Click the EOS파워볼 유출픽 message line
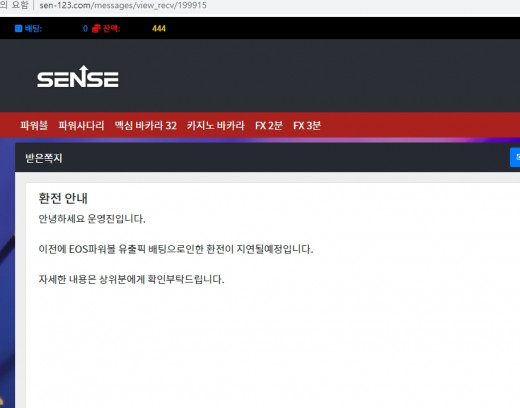Screen dimensions: 520x408 (176, 249)
